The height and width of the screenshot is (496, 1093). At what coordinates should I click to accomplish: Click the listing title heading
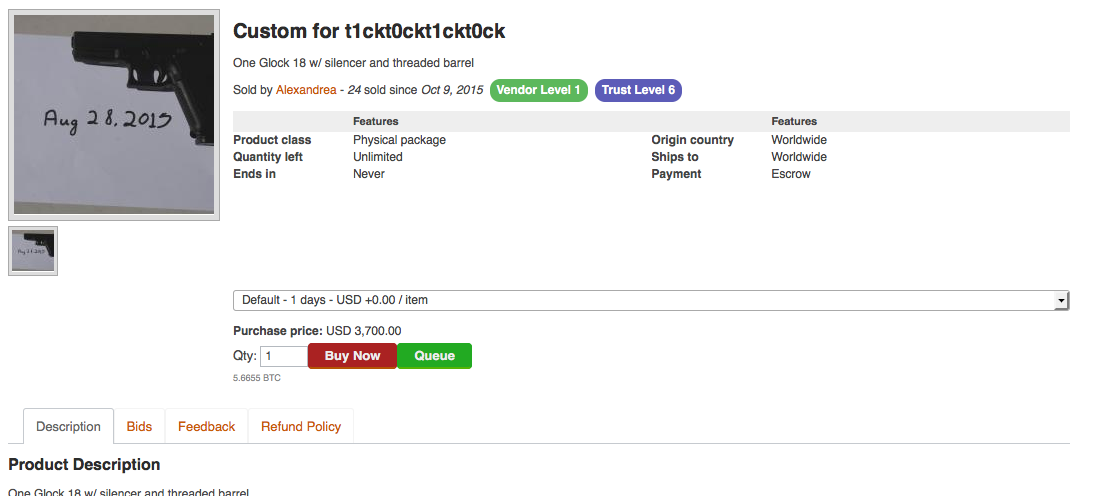[x=369, y=31]
